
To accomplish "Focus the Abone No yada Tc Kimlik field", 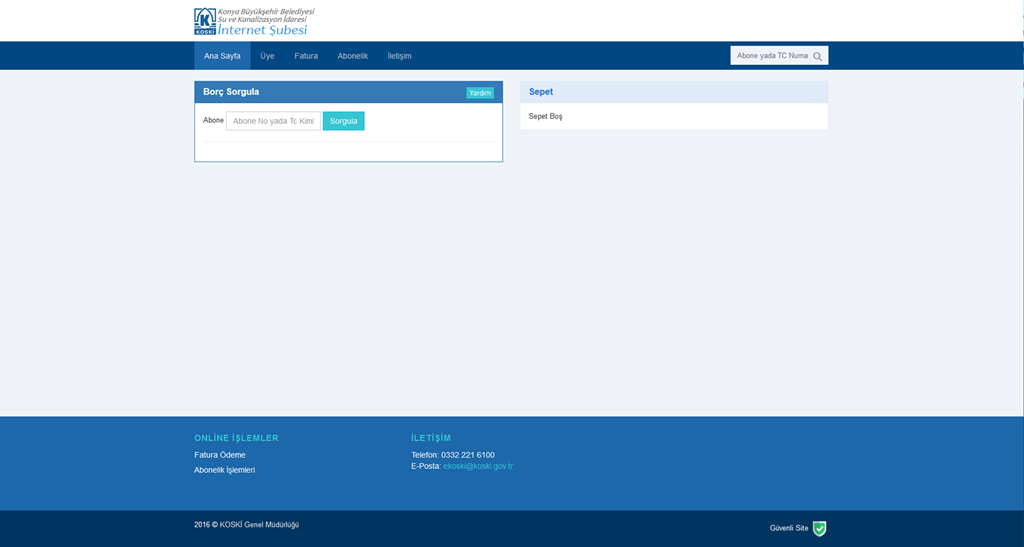I will [x=273, y=121].
